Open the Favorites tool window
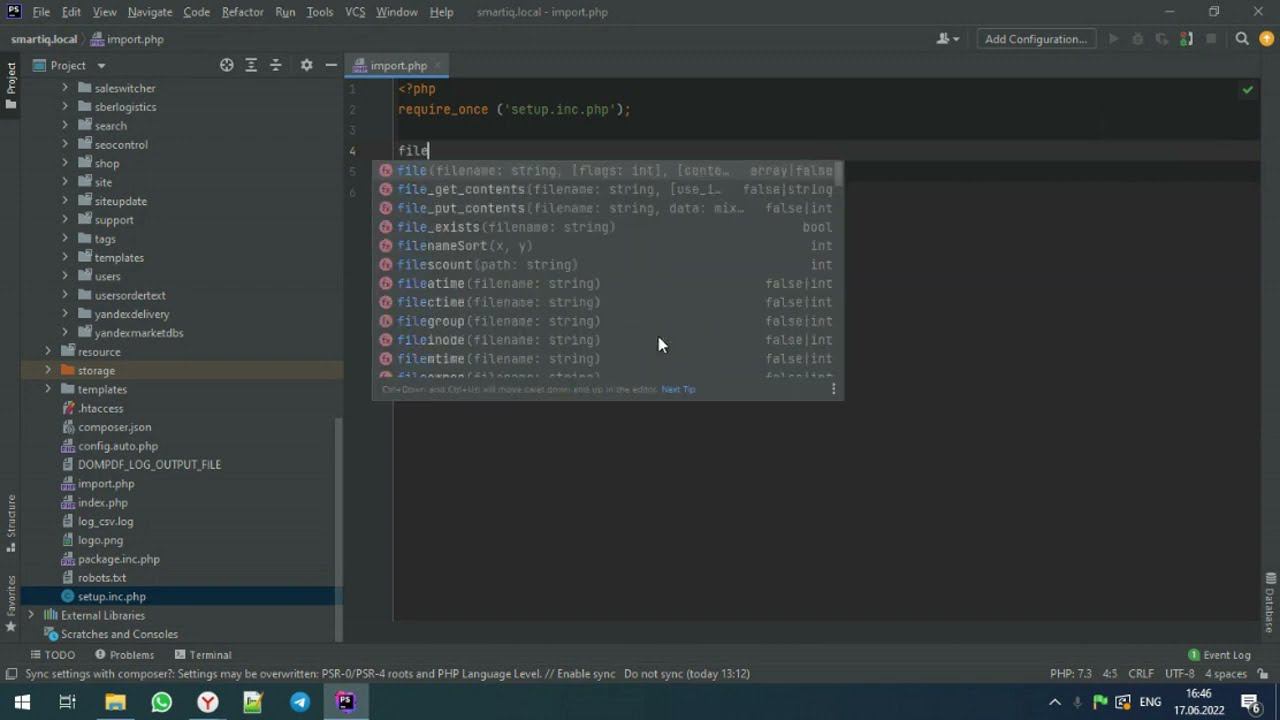 [11, 603]
